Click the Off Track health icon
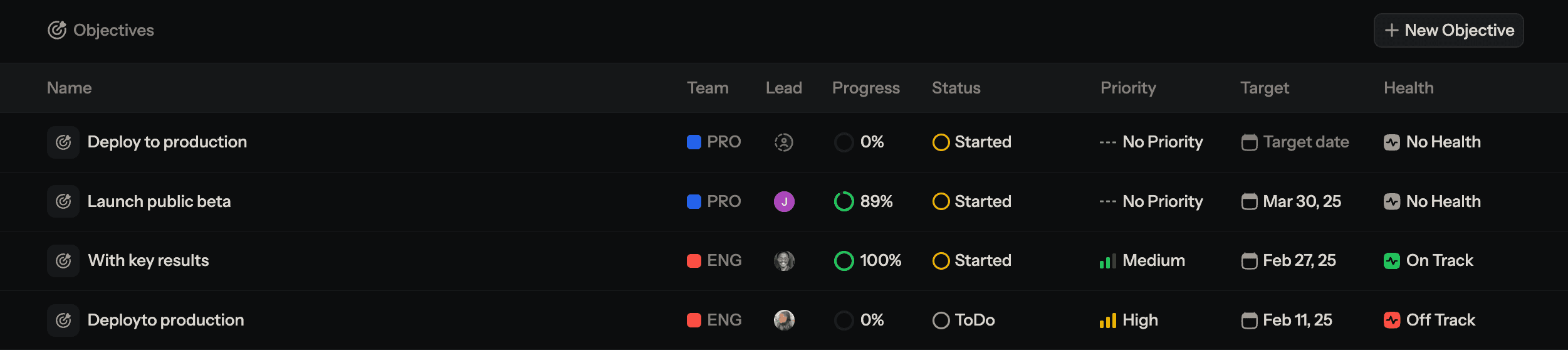The image size is (1568, 350). pos(1391,321)
